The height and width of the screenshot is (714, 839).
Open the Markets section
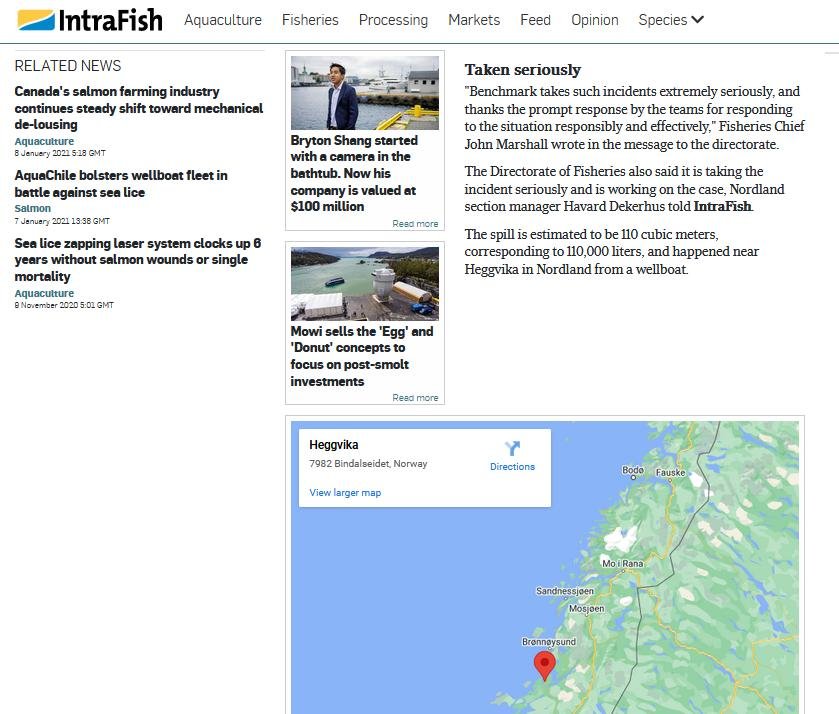[x=474, y=19]
